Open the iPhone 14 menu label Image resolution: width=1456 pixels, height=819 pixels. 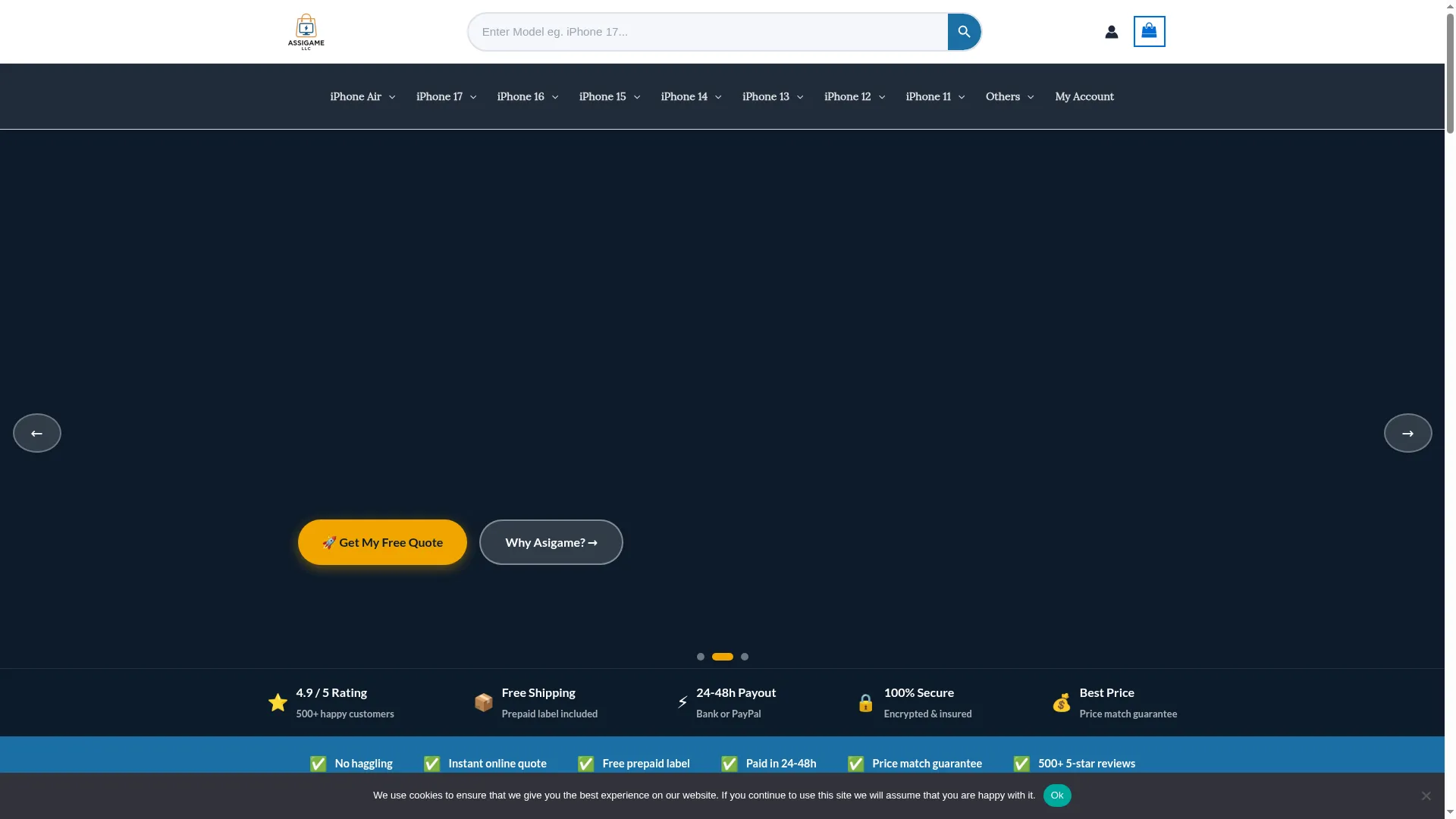click(684, 96)
